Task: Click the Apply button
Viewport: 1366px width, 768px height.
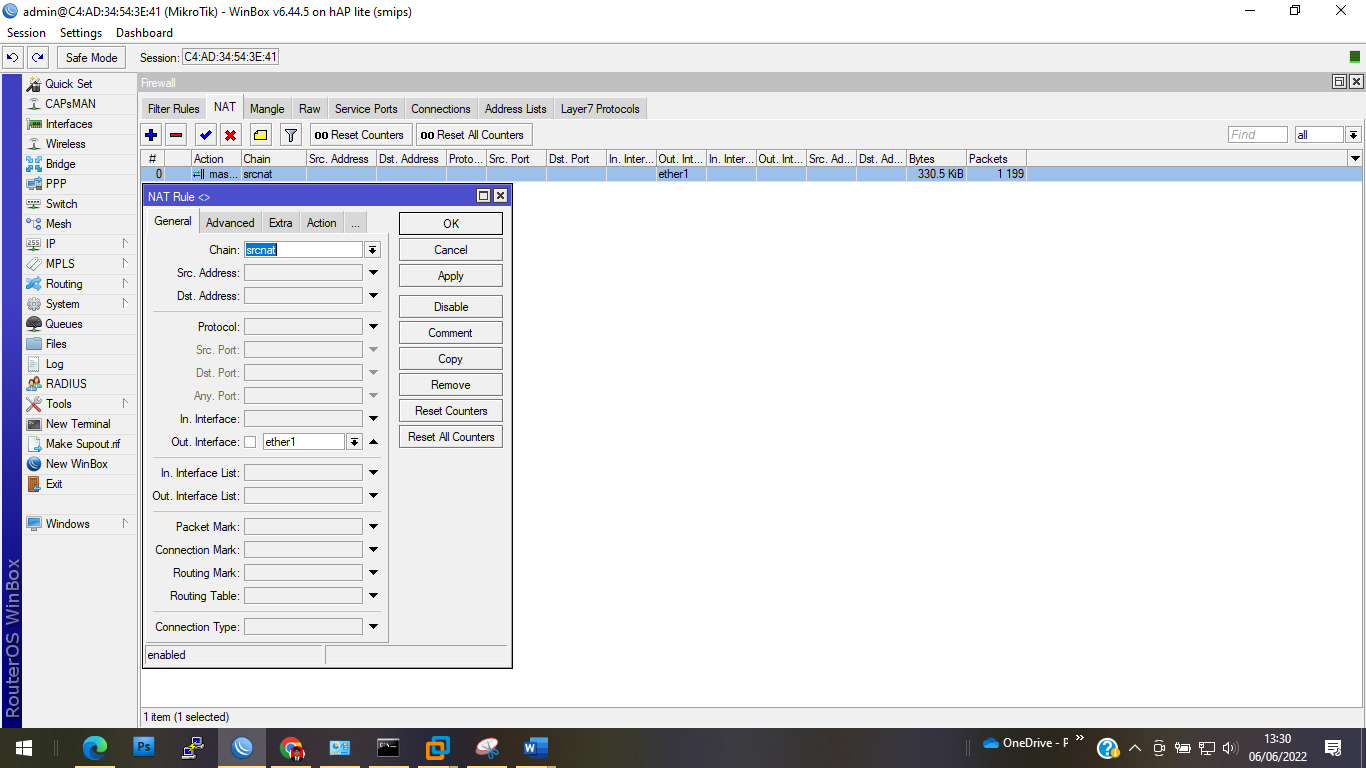Action: [451, 276]
